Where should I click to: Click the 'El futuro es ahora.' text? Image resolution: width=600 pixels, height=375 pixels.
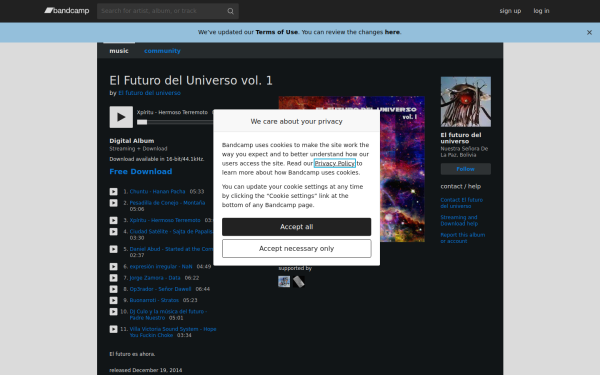coord(132,354)
